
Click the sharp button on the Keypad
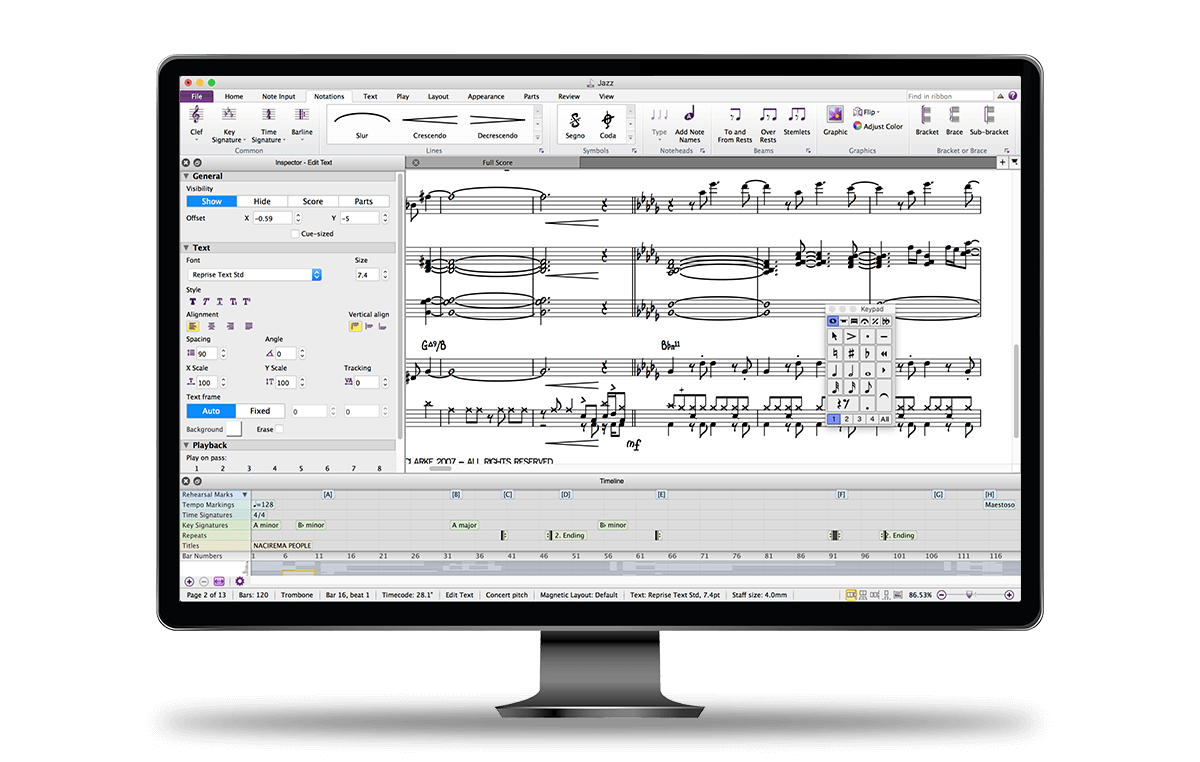tap(851, 352)
